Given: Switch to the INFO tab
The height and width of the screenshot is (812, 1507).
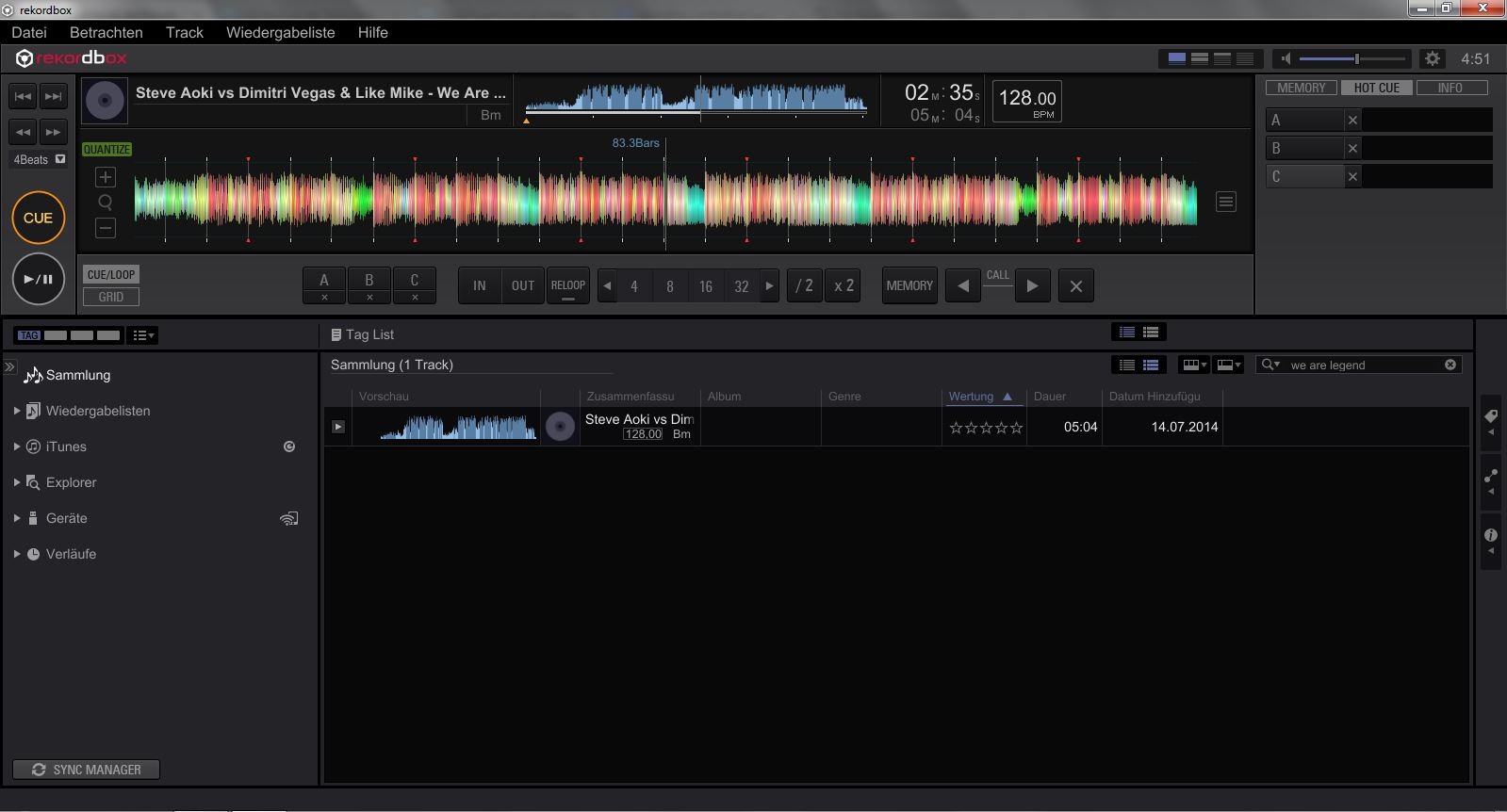Looking at the screenshot, I should point(1450,88).
